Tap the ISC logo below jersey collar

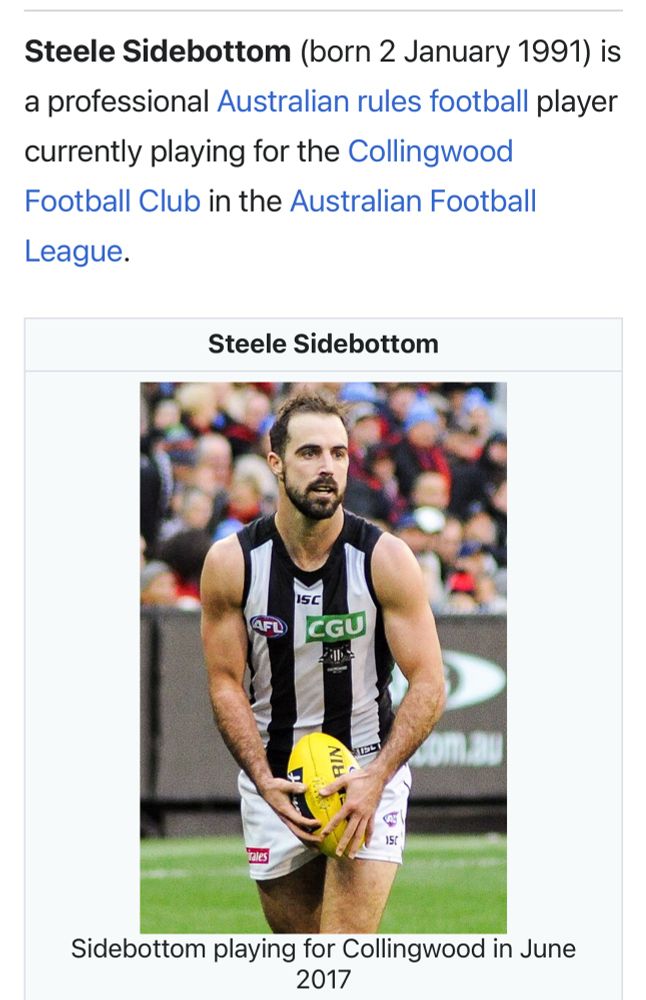(309, 599)
